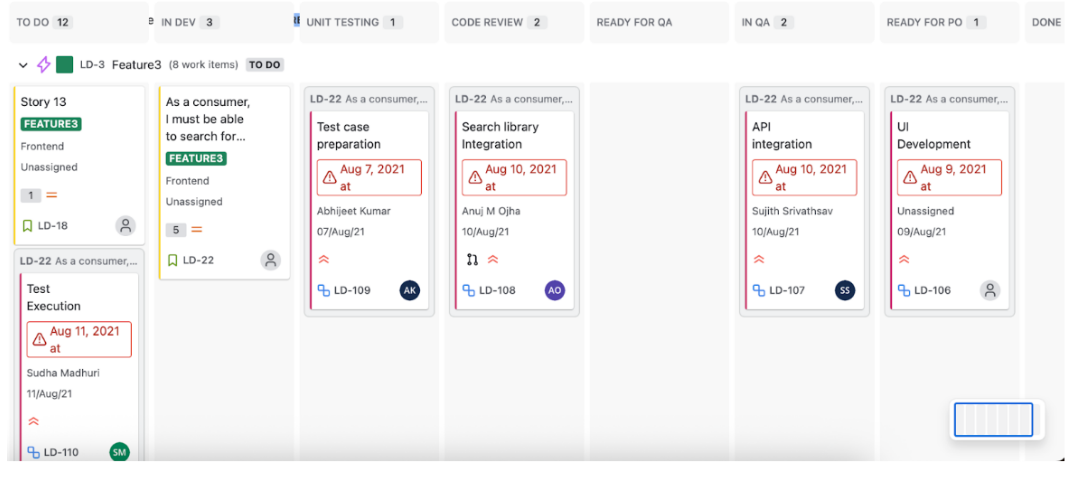Click the AK assignee avatar on LD-109
The width and height of the screenshot is (1073, 484).
tap(409, 290)
